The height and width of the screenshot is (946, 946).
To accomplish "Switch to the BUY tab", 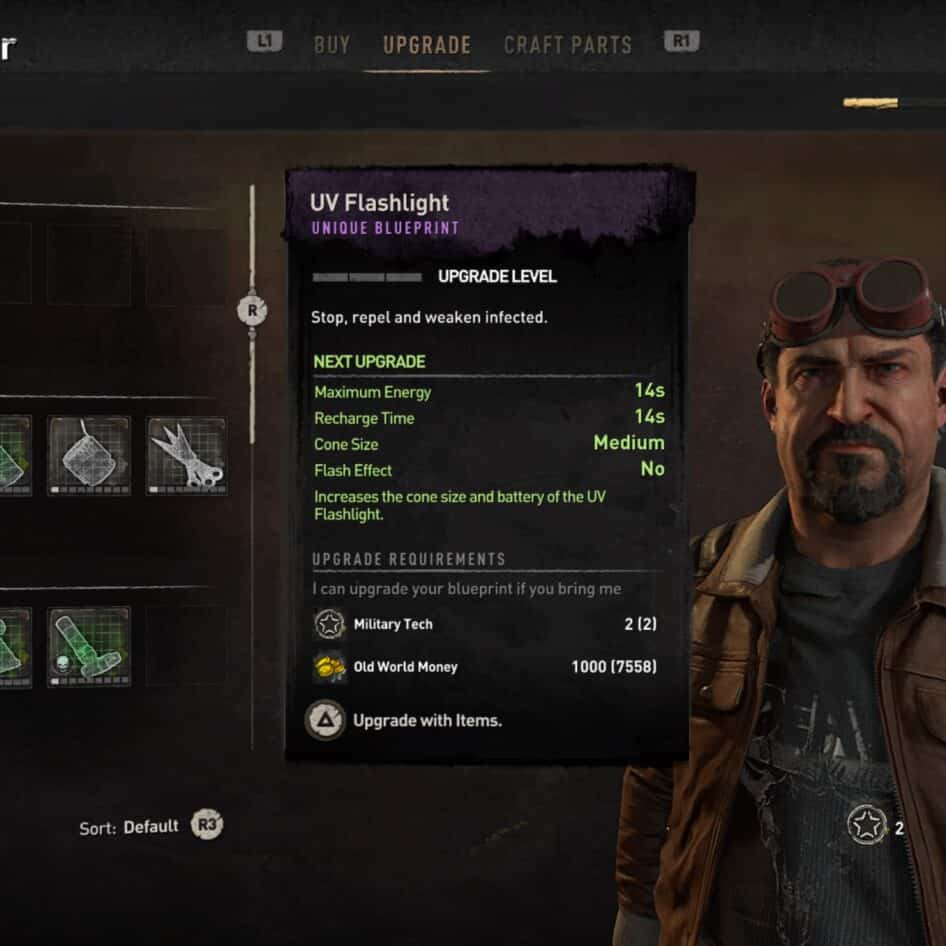I will [332, 45].
